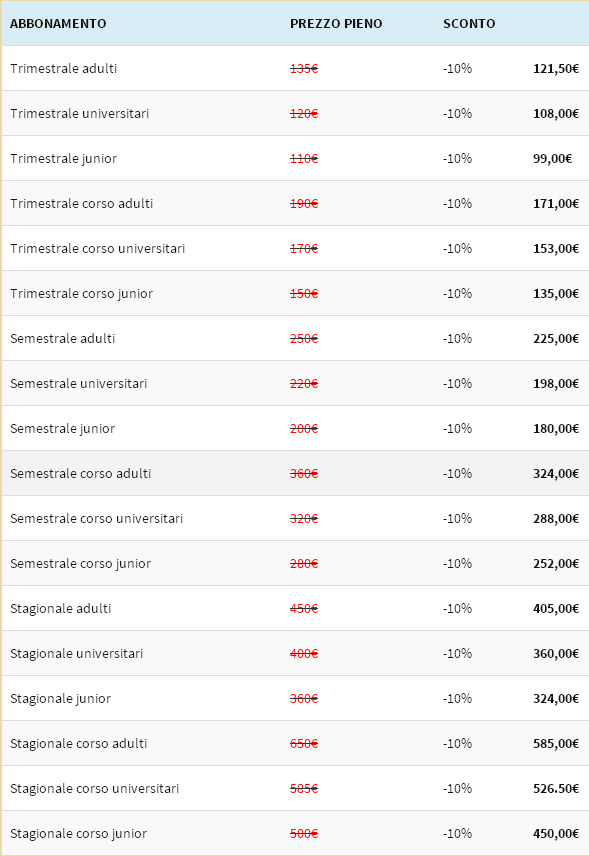
Task: Click the ABBONAMENTO column header
Action: (x=58, y=23)
